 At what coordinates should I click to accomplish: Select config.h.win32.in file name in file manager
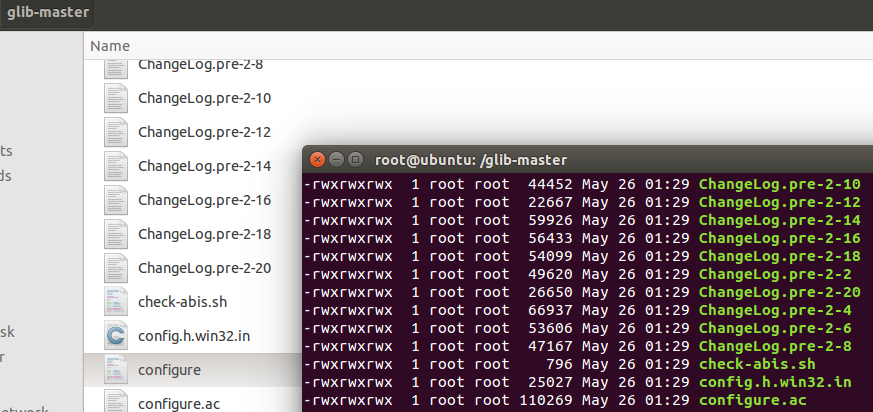point(194,336)
